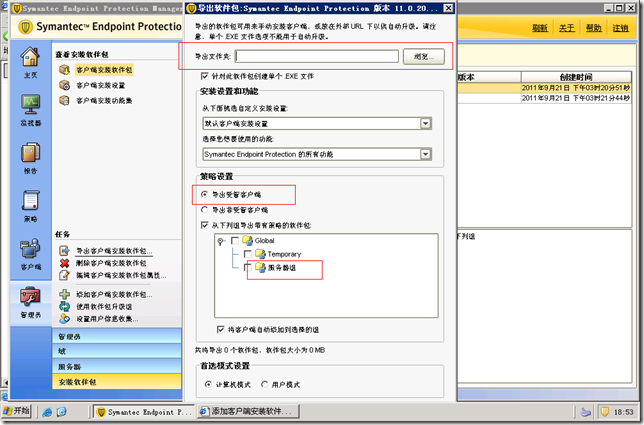The width and height of the screenshot is (644, 425).
Task: Click the 设置用户信息收集 task link
Action: click(108, 319)
